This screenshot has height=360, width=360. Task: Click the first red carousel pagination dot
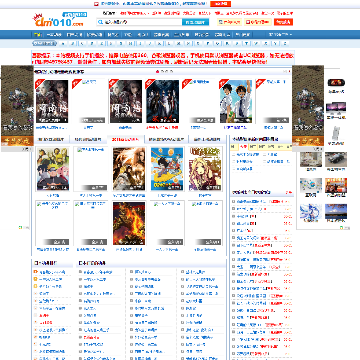pos(157,71)
